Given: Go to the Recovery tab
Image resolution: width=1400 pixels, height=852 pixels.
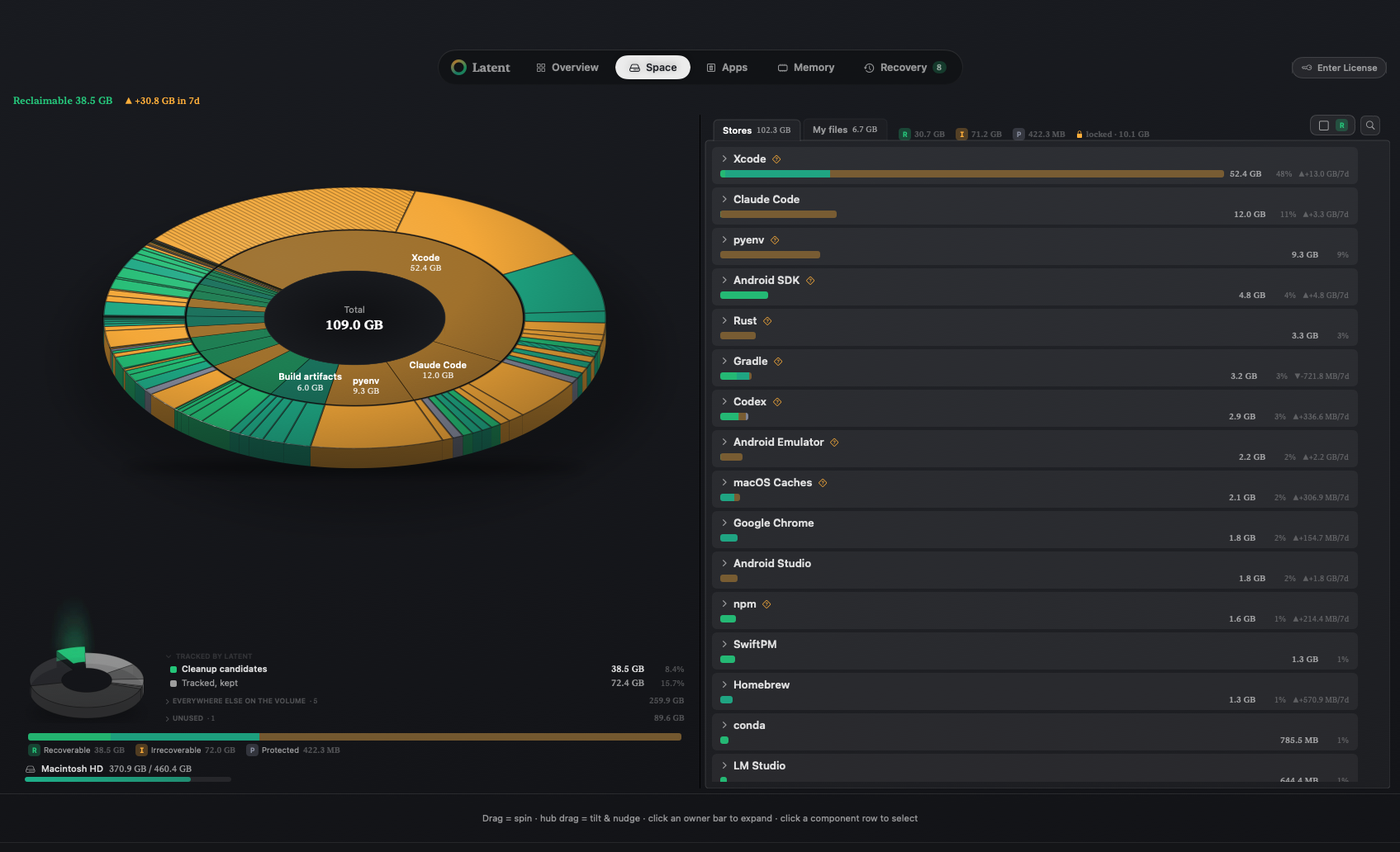Looking at the screenshot, I should tap(904, 68).
